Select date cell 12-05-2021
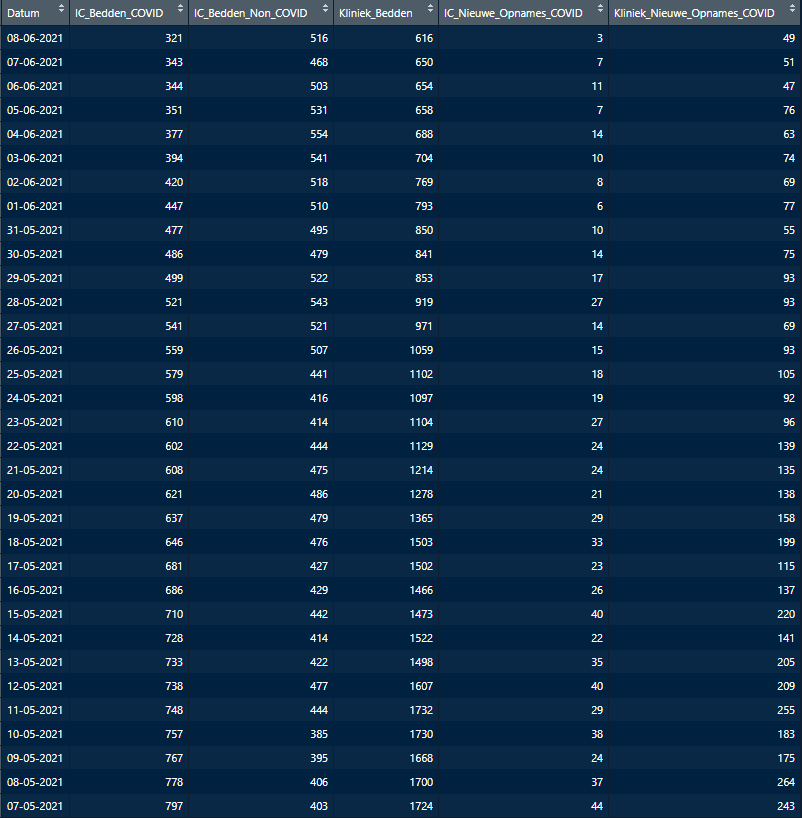The image size is (802, 818). point(35,686)
